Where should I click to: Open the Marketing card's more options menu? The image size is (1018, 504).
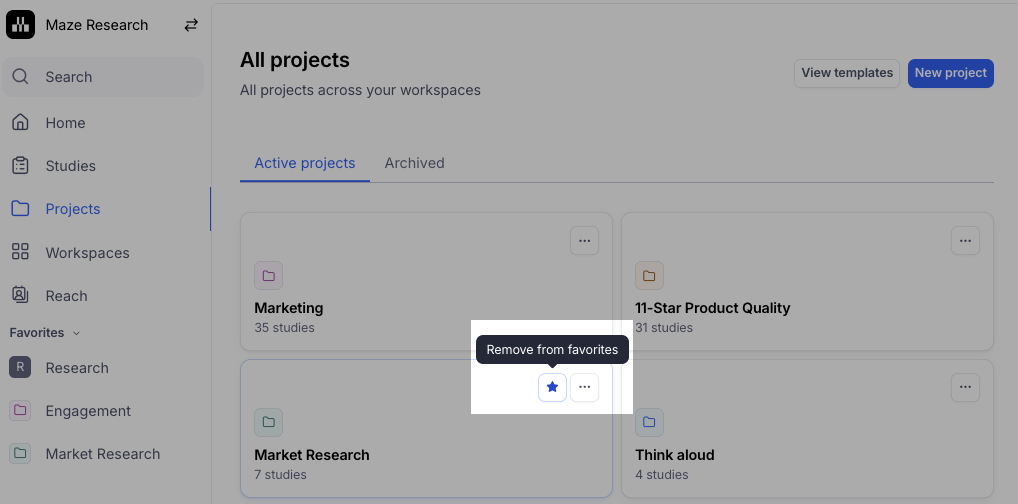pos(584,241)
